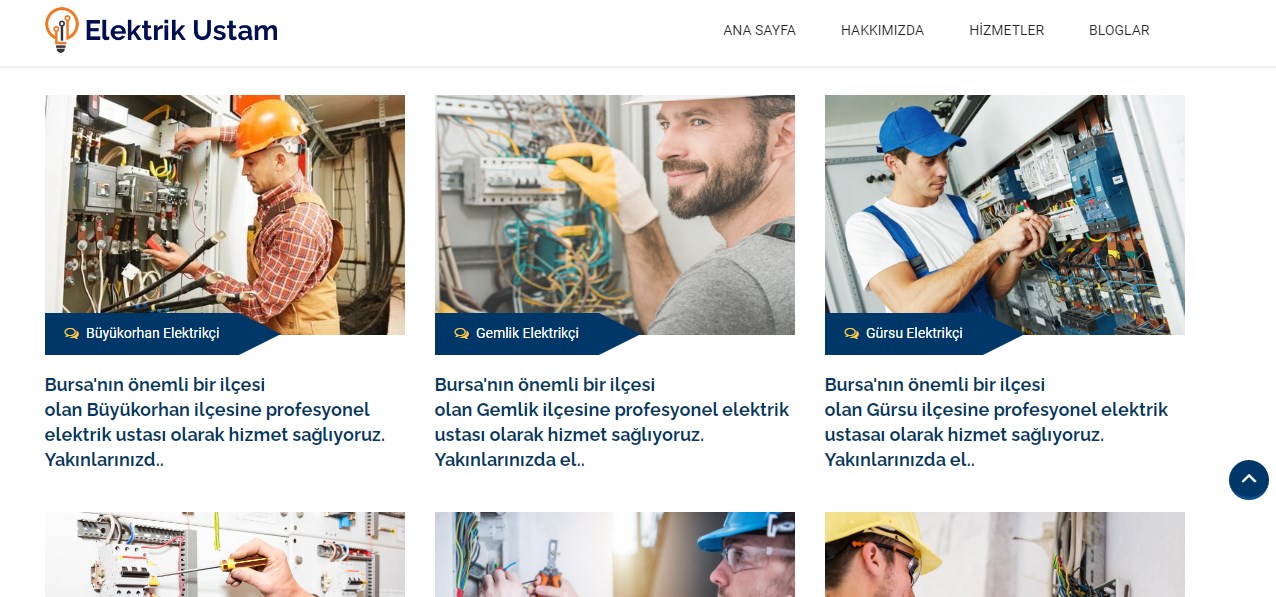Read the Büyükorhan ilçesine description text
1276x597 pixels.
pyautogui.click(x=215, y=422)
